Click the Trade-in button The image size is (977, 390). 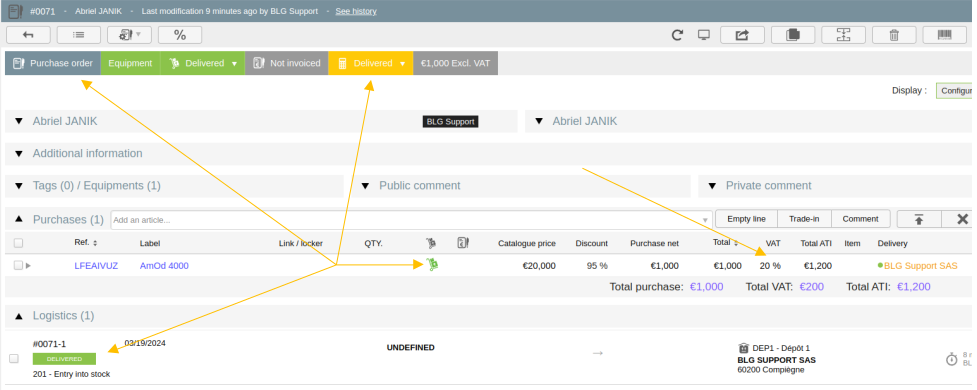[804, 219]
